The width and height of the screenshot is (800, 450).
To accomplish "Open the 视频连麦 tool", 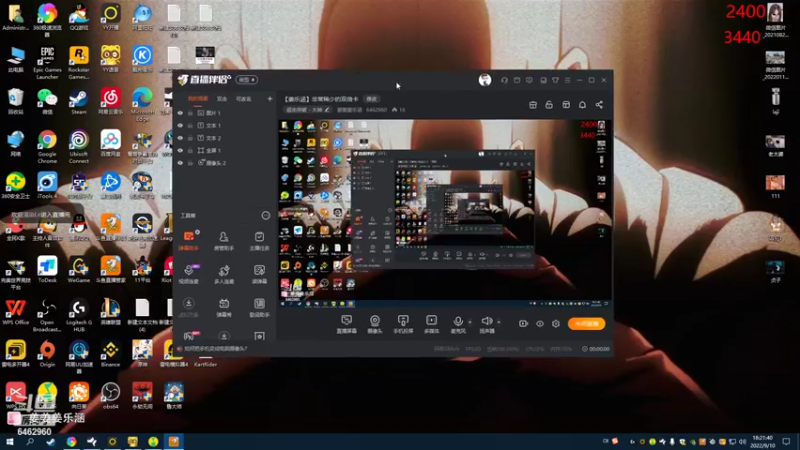I will point(189,274).
